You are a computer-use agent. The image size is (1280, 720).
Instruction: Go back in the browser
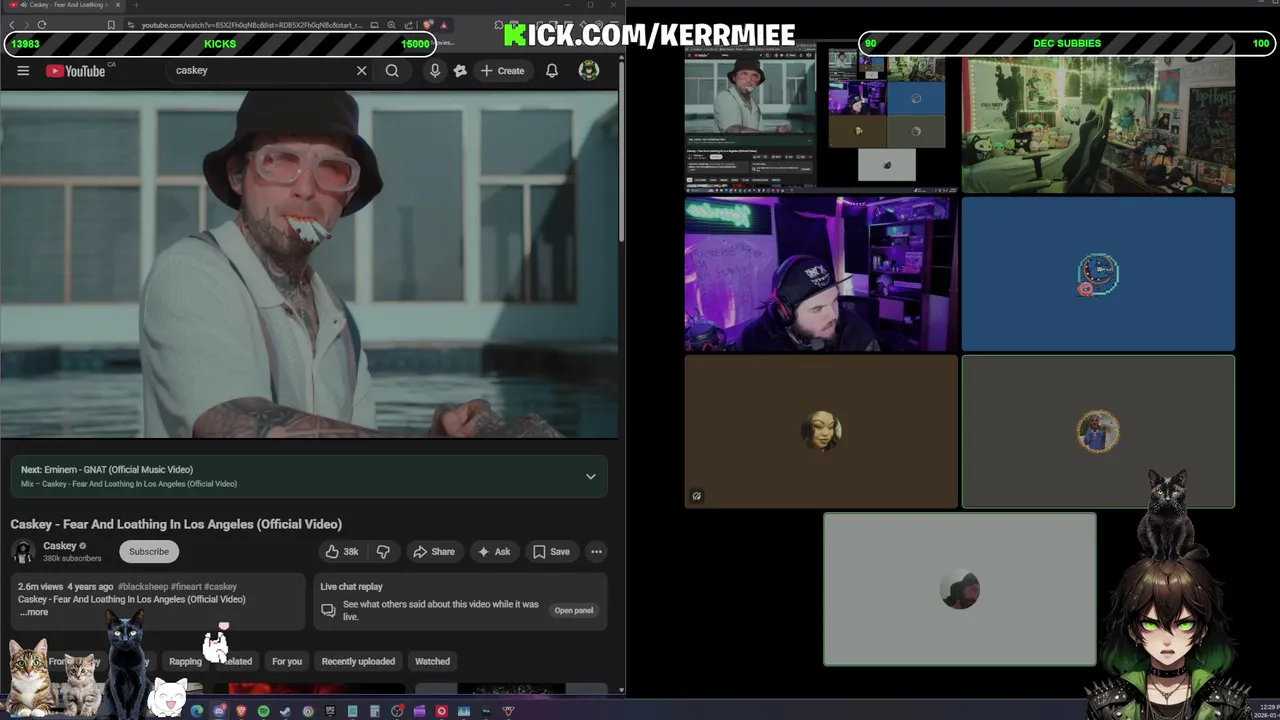point(12,25)
